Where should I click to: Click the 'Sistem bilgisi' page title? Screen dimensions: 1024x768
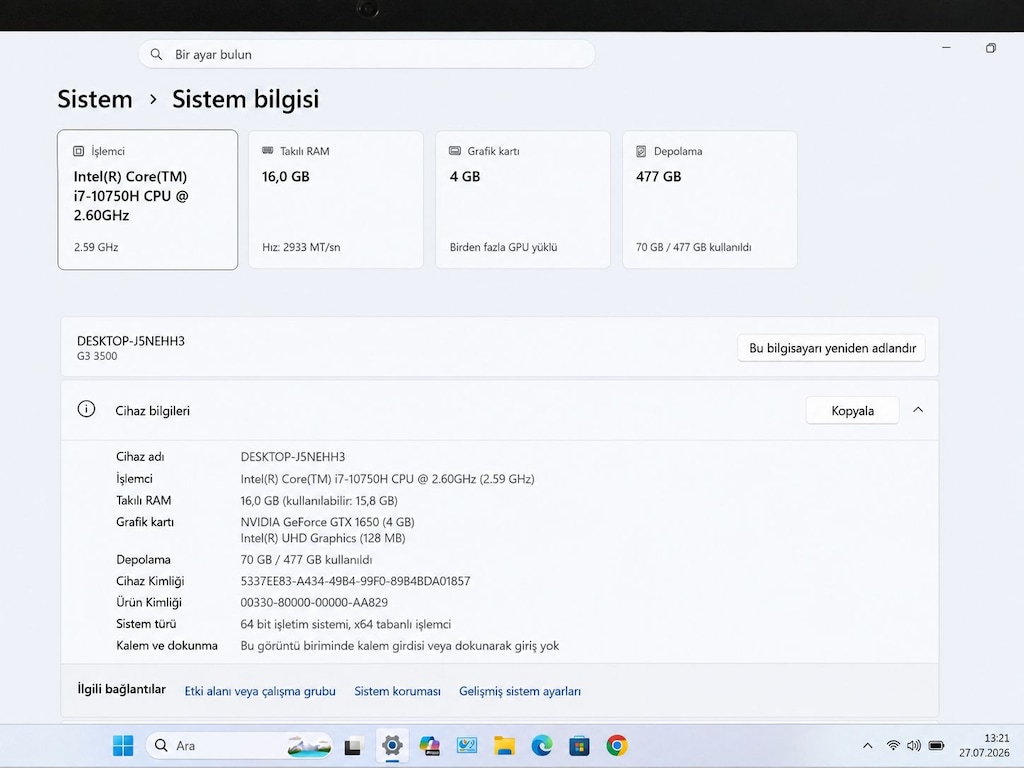point(246,99)
